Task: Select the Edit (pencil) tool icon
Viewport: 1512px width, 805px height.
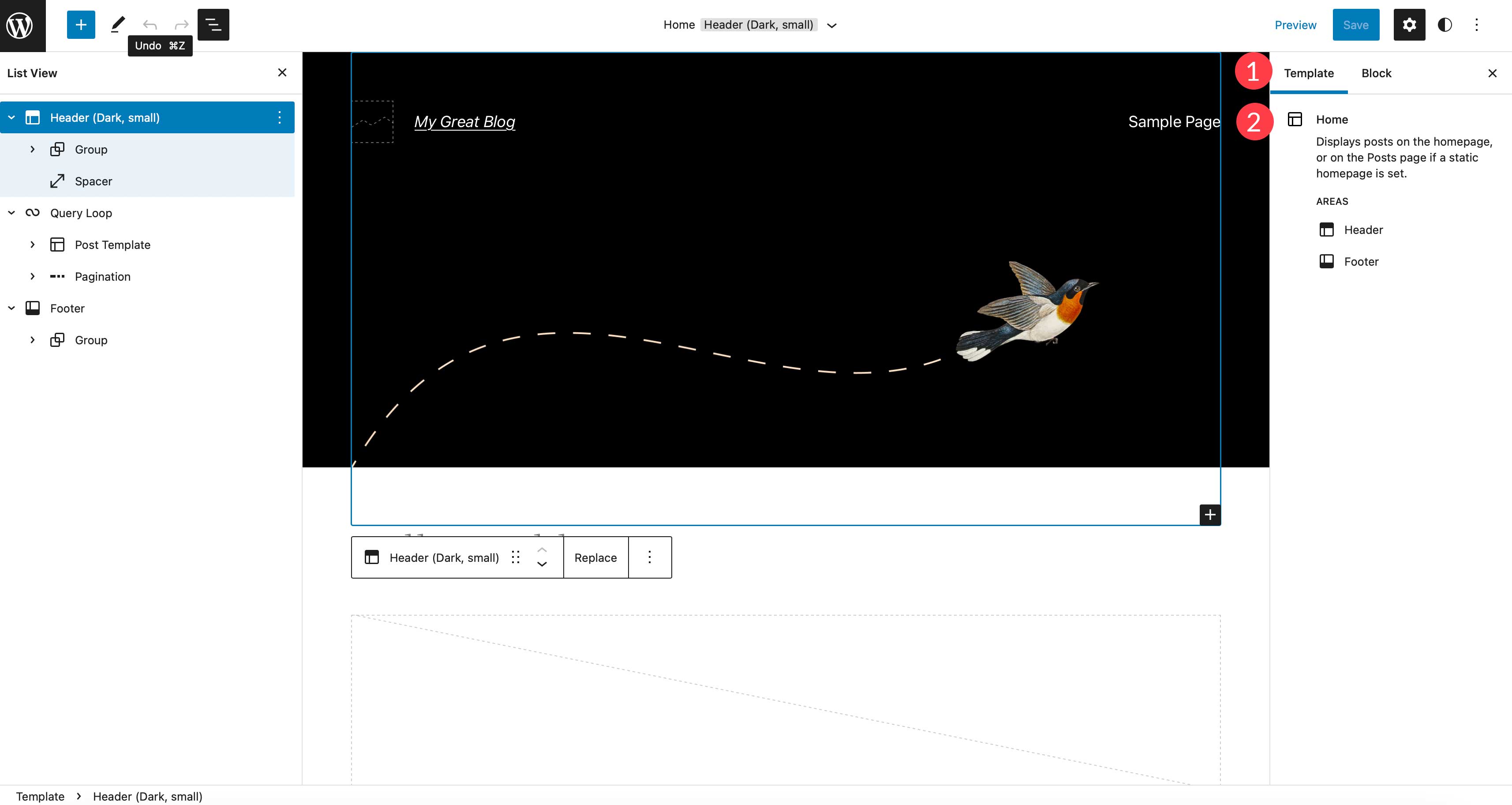Action: pos(116,25)
